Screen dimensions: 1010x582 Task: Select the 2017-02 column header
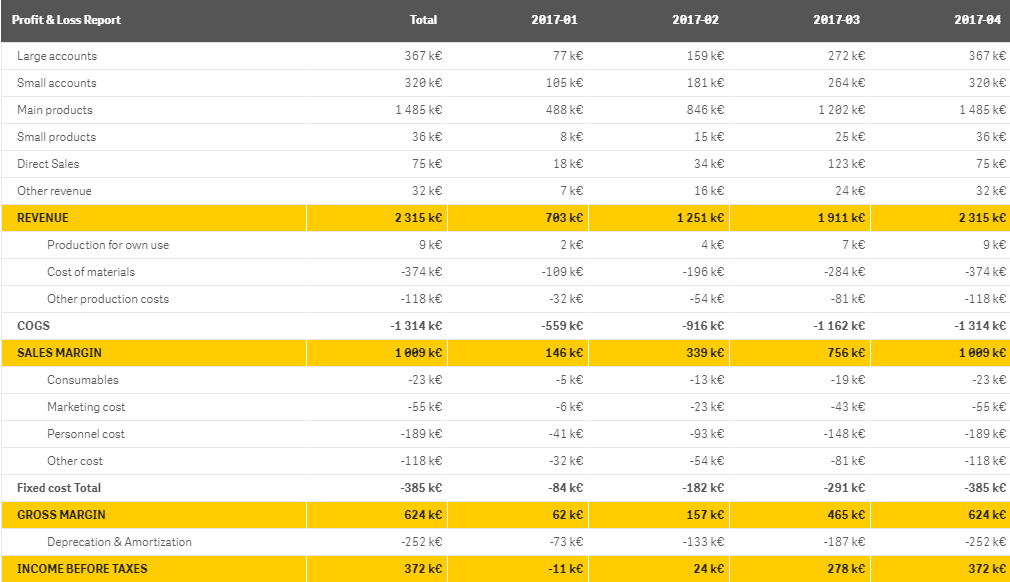click(x=695, y=20)
